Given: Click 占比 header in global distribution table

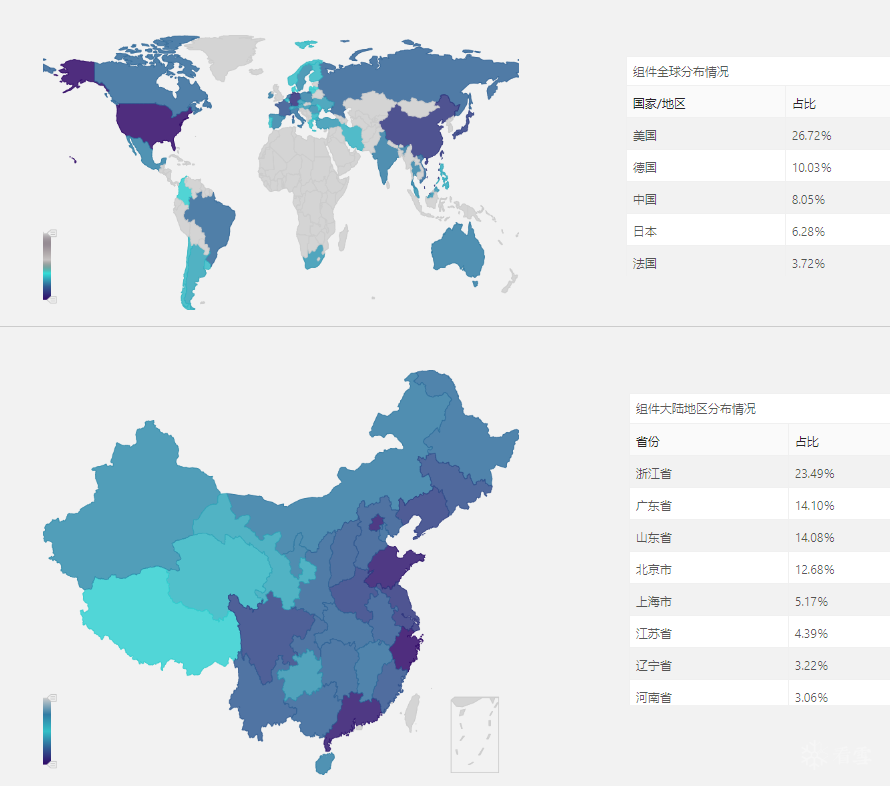Looking at the screenshot, I should 804,104.
